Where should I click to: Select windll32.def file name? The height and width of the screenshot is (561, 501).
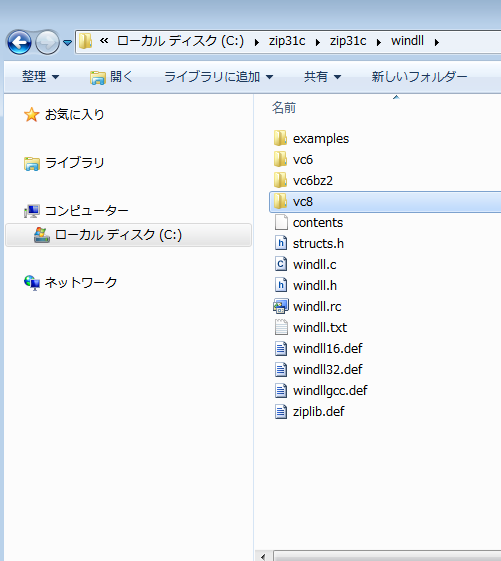328,370
